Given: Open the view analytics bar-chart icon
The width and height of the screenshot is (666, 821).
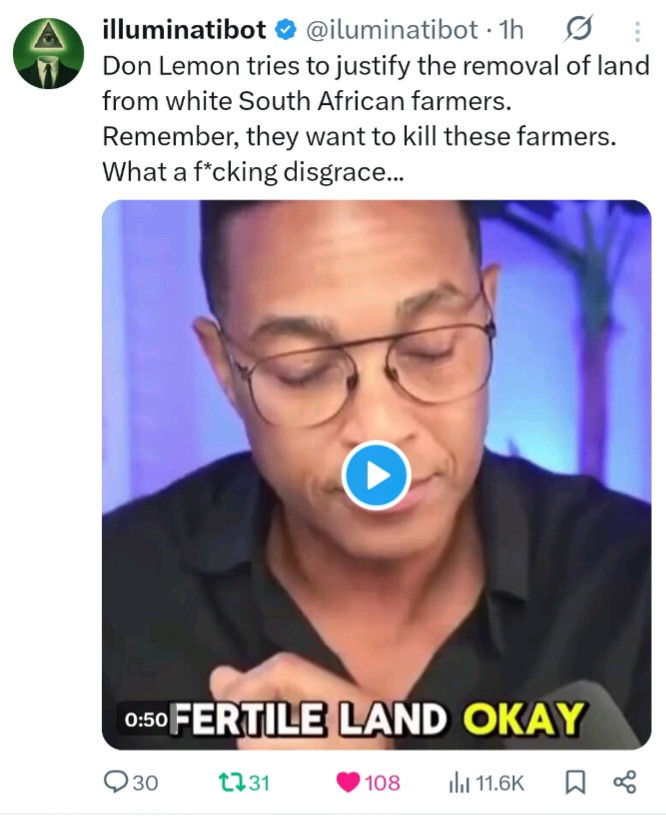Looking at the screenshot, I should [459, 782].
